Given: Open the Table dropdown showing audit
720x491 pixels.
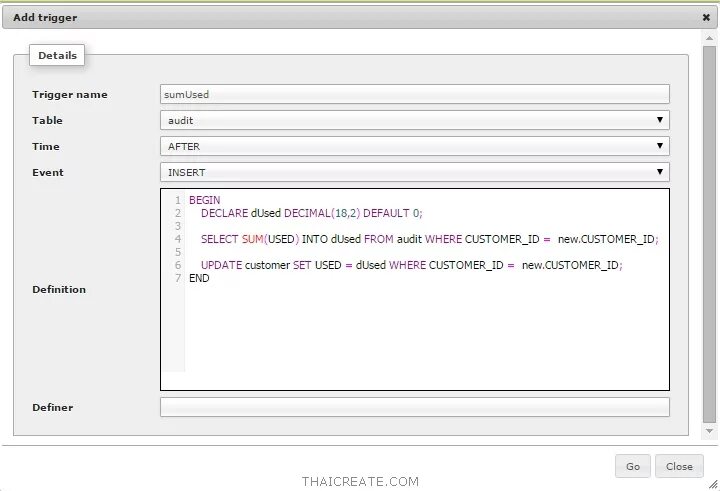Looking at the screenshot, I should pyautogui.click(x=415, y=120).
